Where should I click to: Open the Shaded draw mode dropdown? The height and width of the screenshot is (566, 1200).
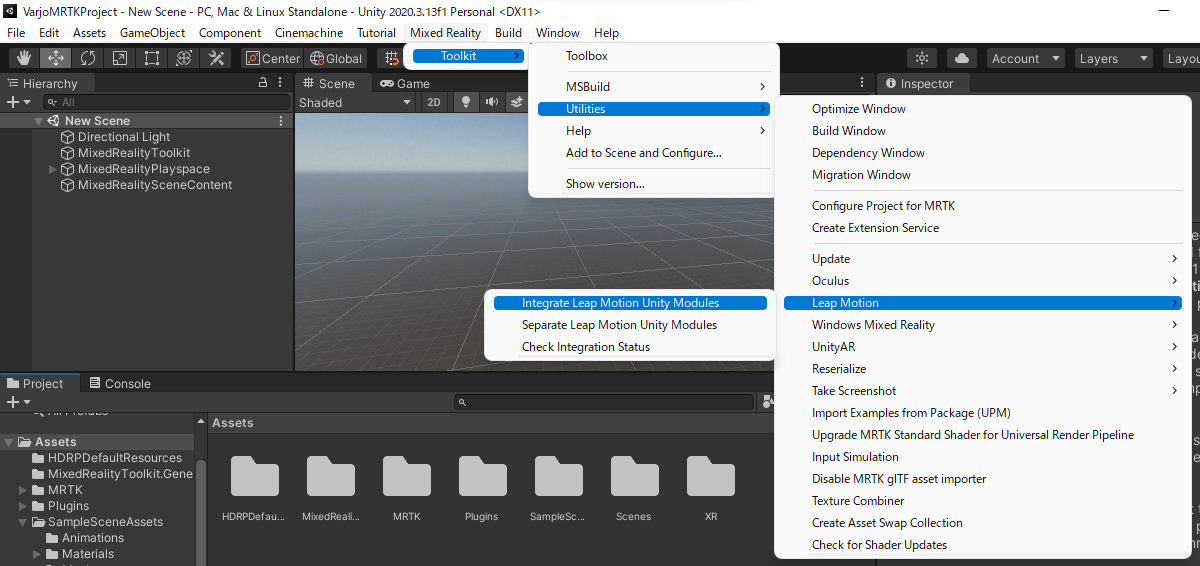[356, 102]
